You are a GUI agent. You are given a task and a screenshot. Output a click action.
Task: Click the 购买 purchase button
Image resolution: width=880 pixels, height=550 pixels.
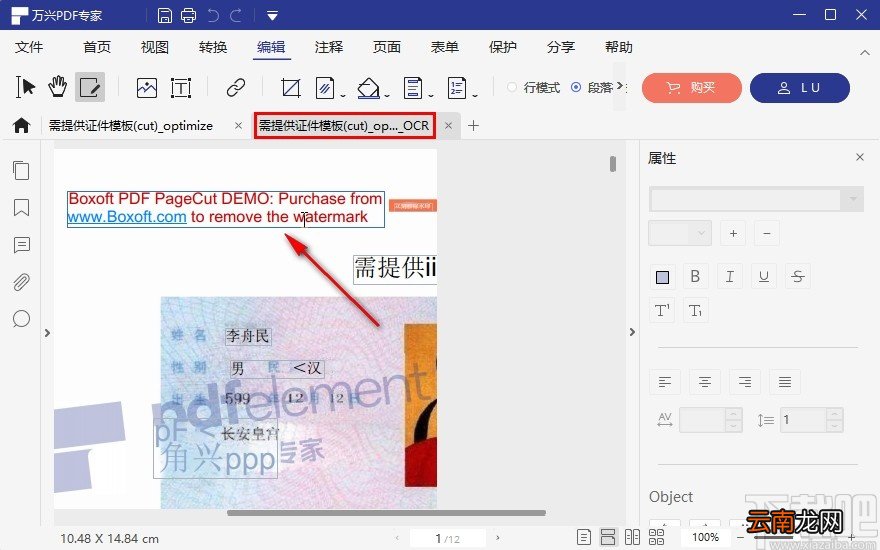coord(691,88)
